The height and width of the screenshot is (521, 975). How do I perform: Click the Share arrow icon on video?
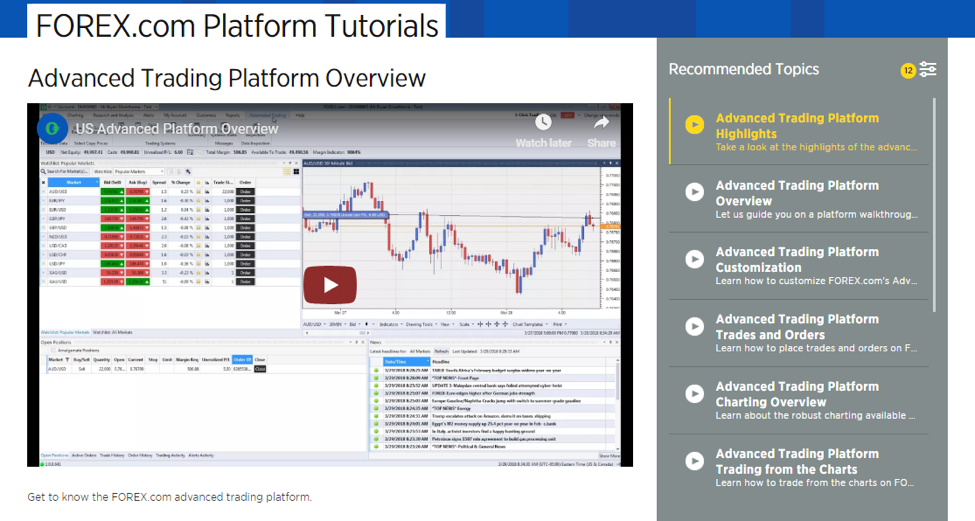click(601, 123)
